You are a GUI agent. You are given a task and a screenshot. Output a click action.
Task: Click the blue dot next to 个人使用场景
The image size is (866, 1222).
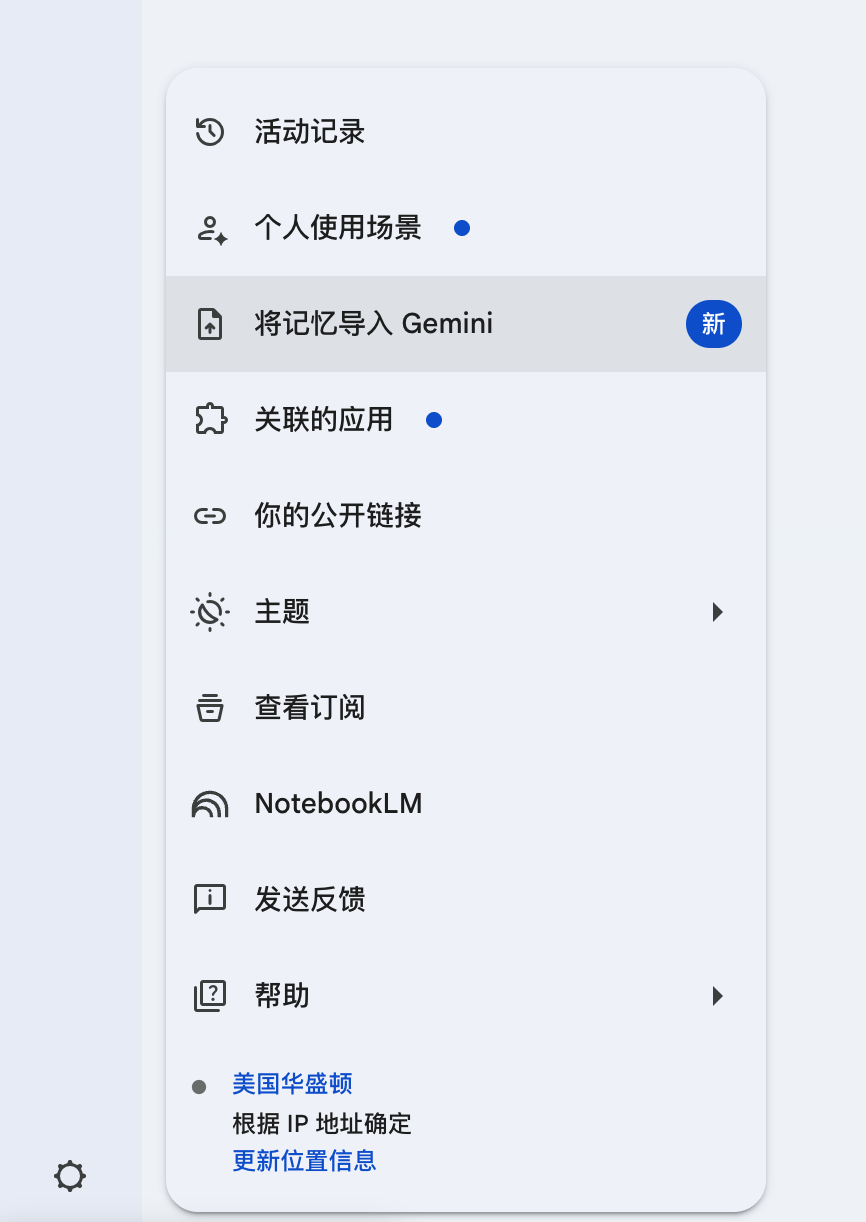pos(462,227)
